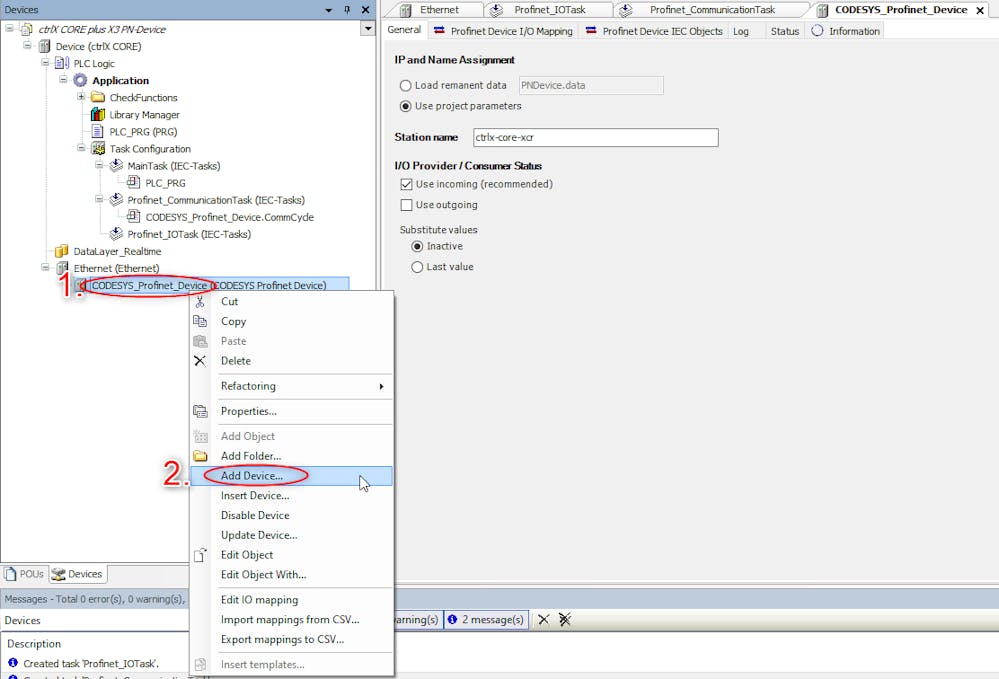Expand the CheckFunctions folder node
The width and height of the screenshot is (999, 679).
(x=81, y=97)
